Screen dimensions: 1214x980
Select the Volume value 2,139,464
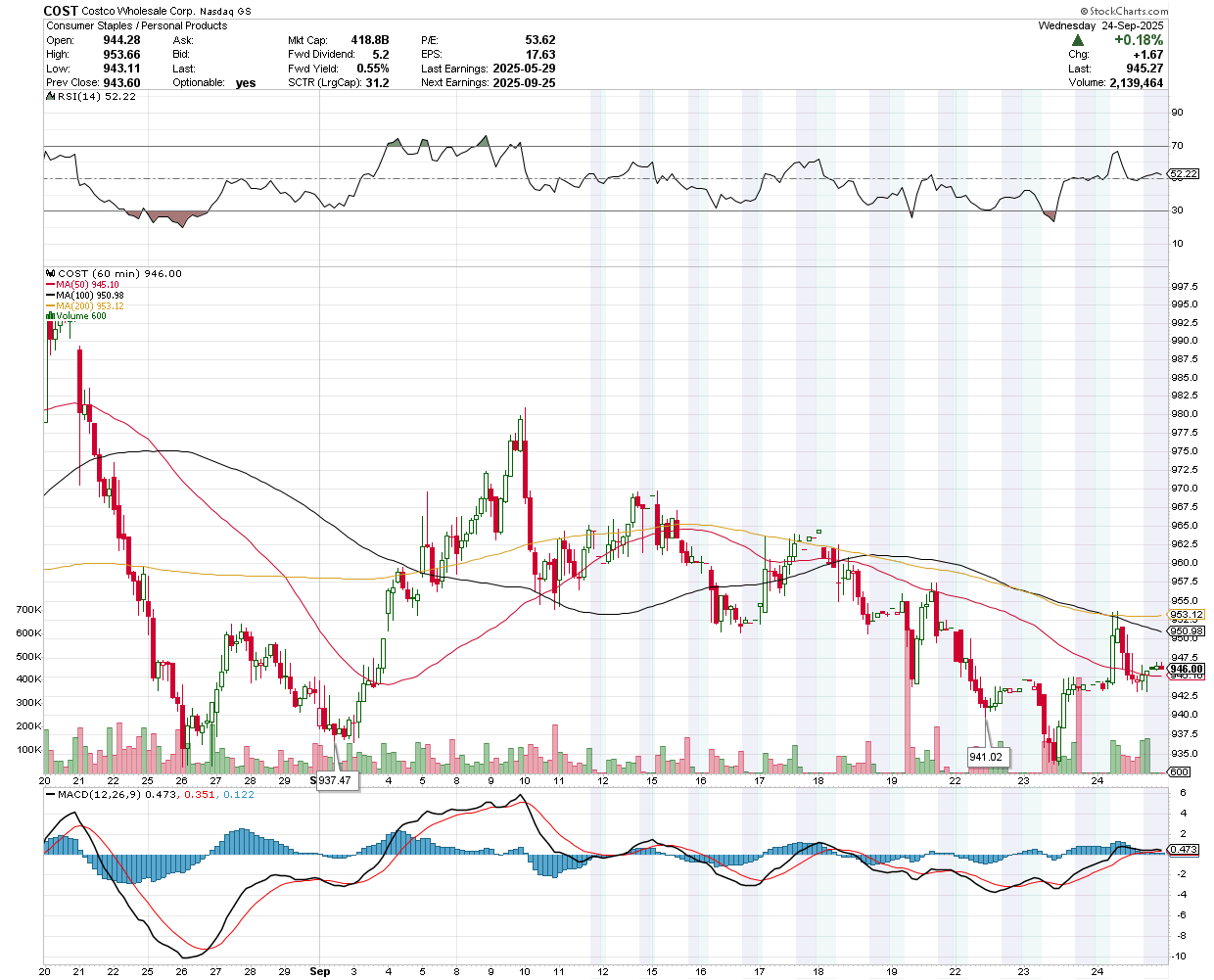pyautogui.click(x=1137, y=83)
